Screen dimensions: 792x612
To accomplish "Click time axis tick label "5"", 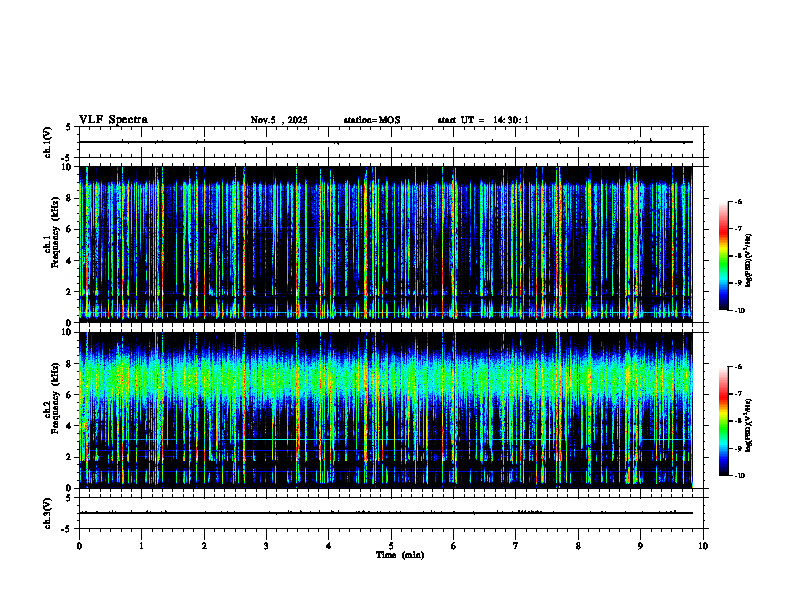I will 391,546.
